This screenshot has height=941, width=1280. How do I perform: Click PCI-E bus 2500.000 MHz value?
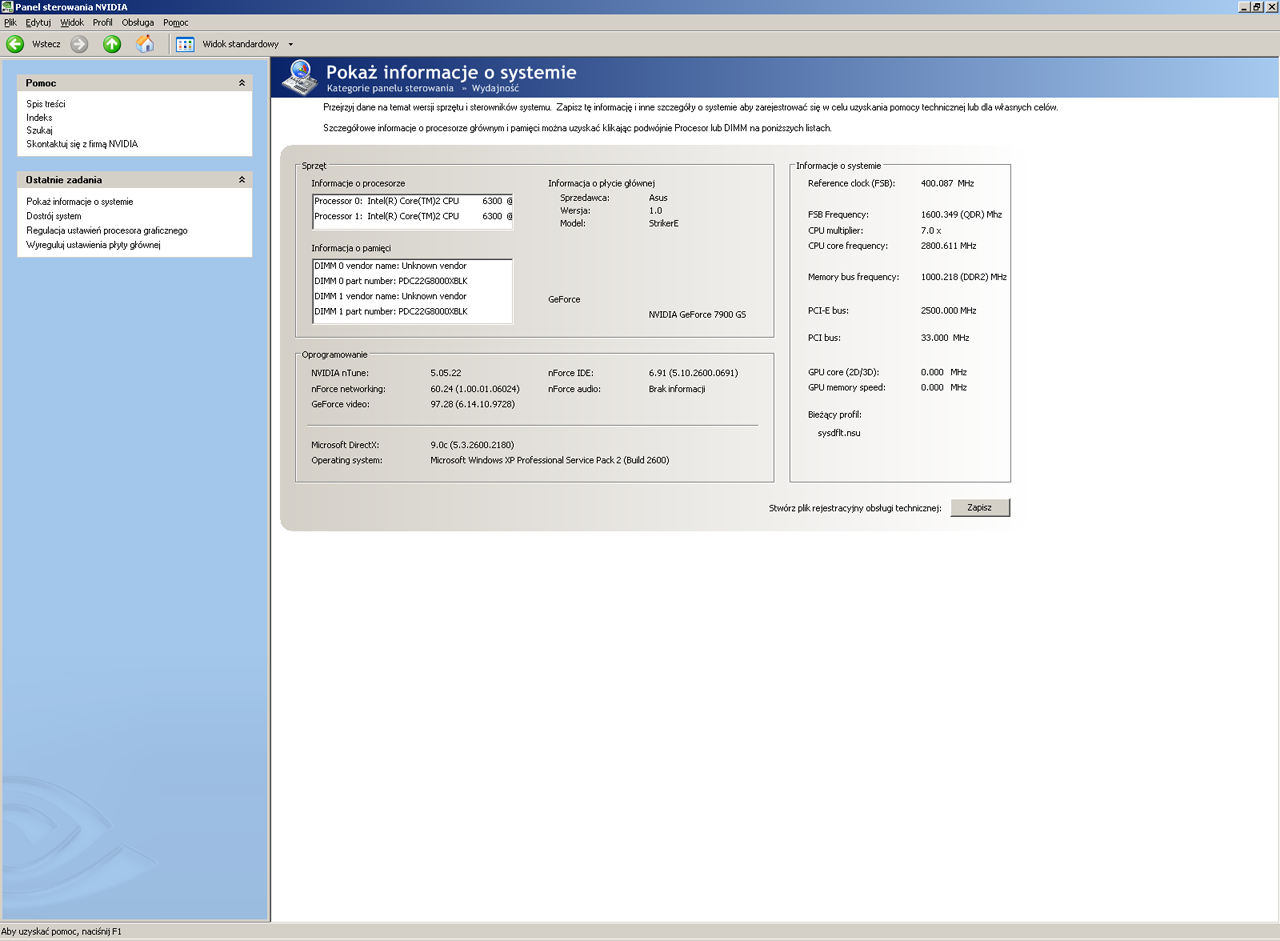tap(948, 311)
